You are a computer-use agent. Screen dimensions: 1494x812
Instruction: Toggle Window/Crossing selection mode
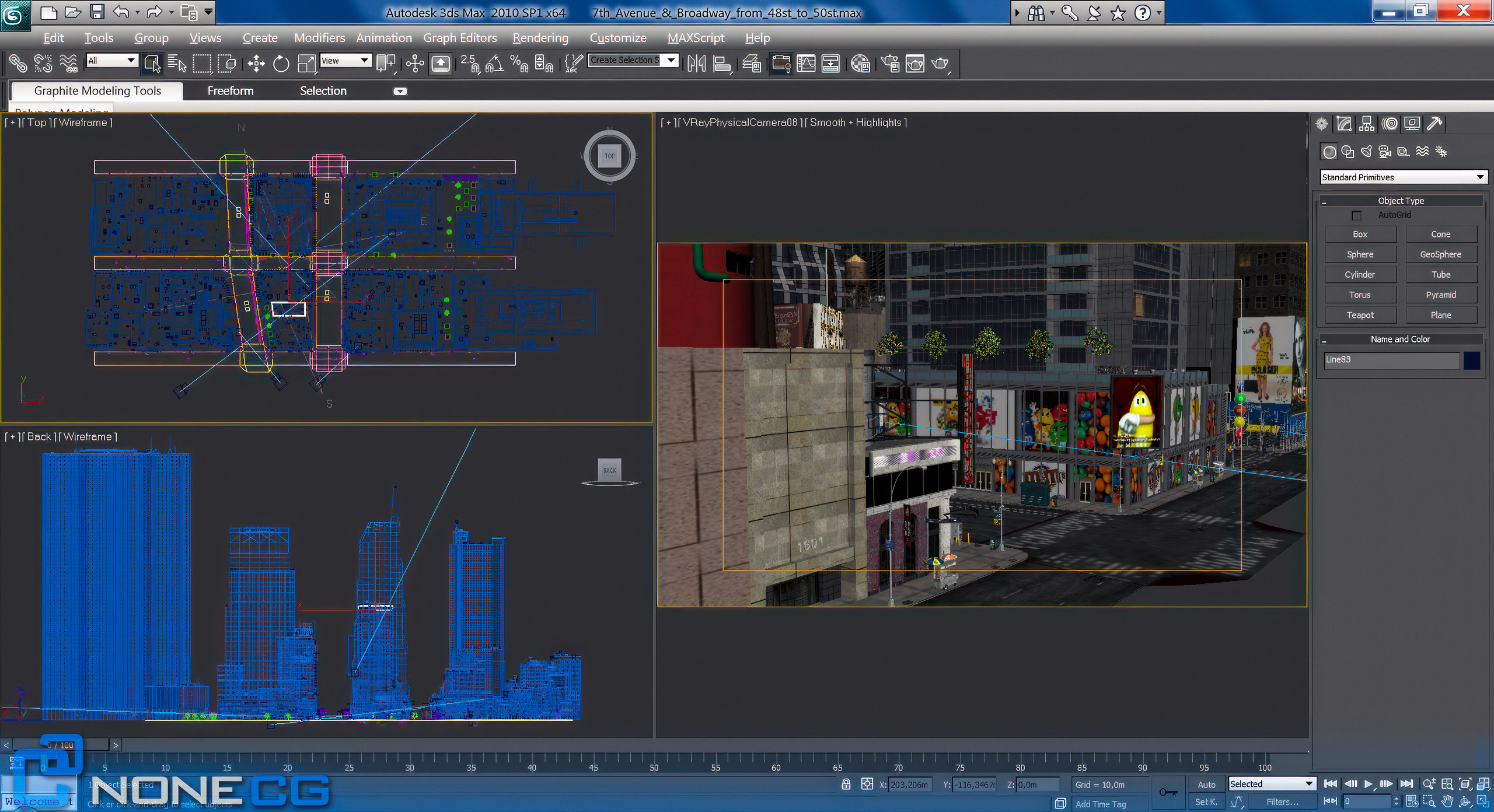pos(226,63)
